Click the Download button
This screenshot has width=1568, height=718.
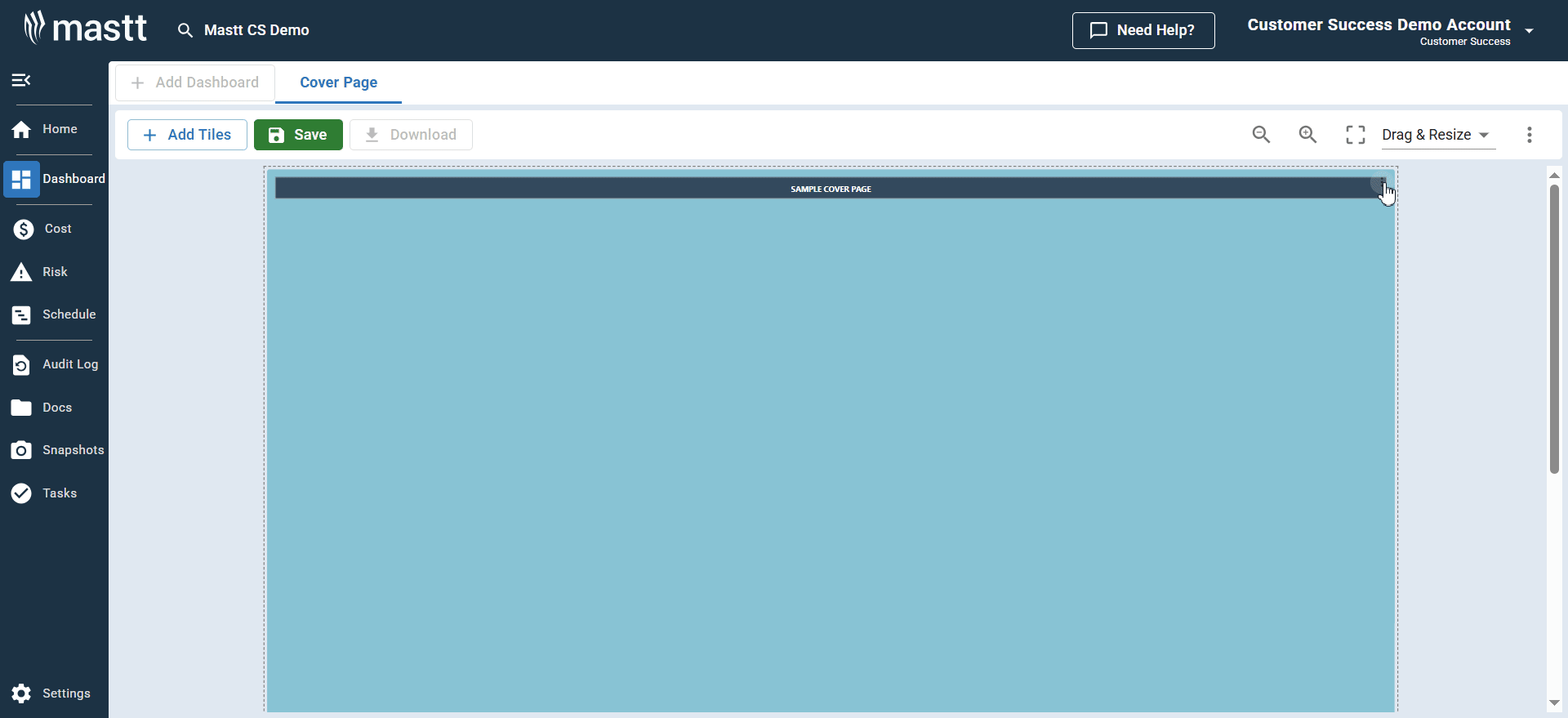(411, 135)
